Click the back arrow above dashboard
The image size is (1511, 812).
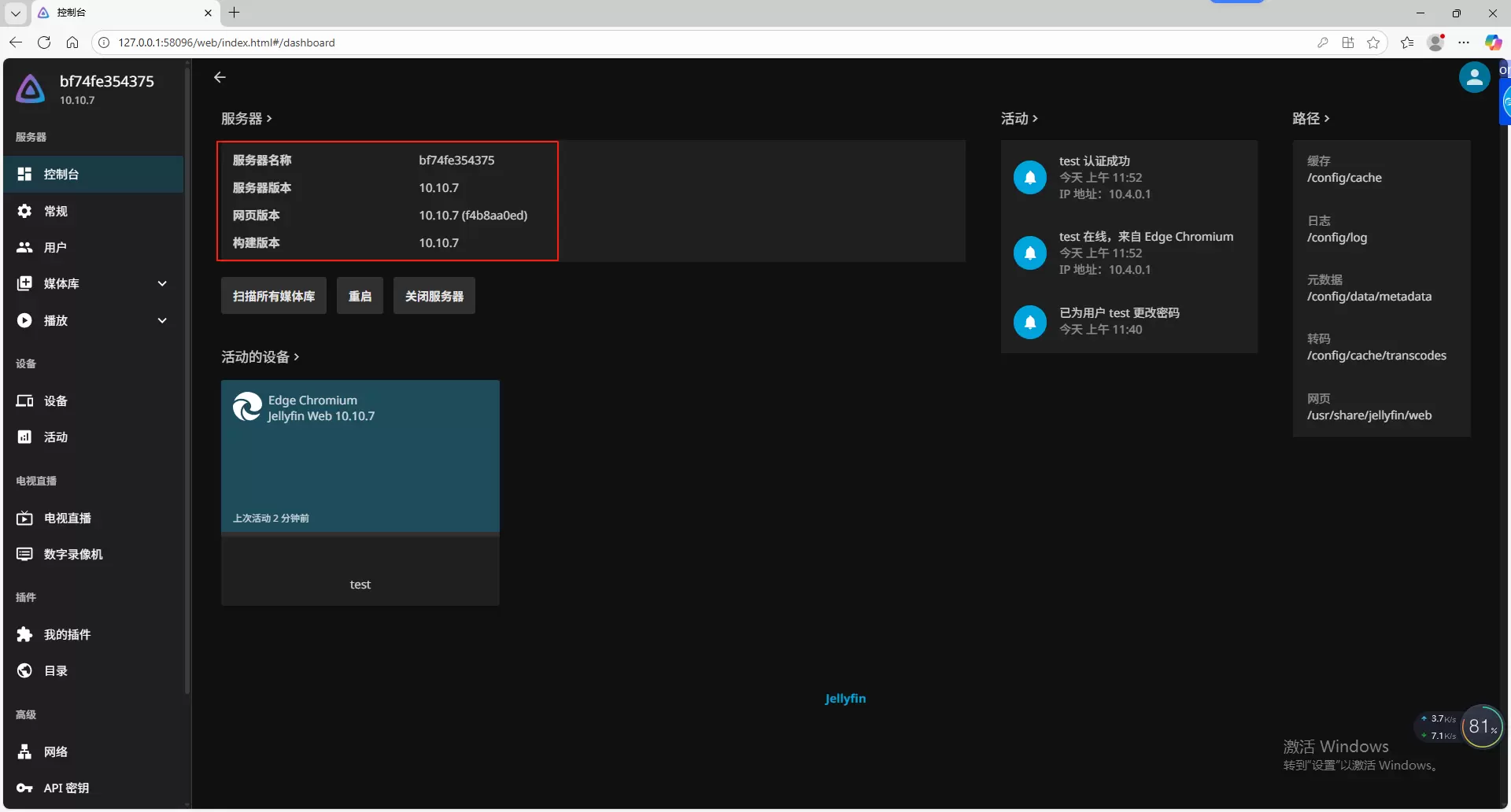(x=220, y=77)
